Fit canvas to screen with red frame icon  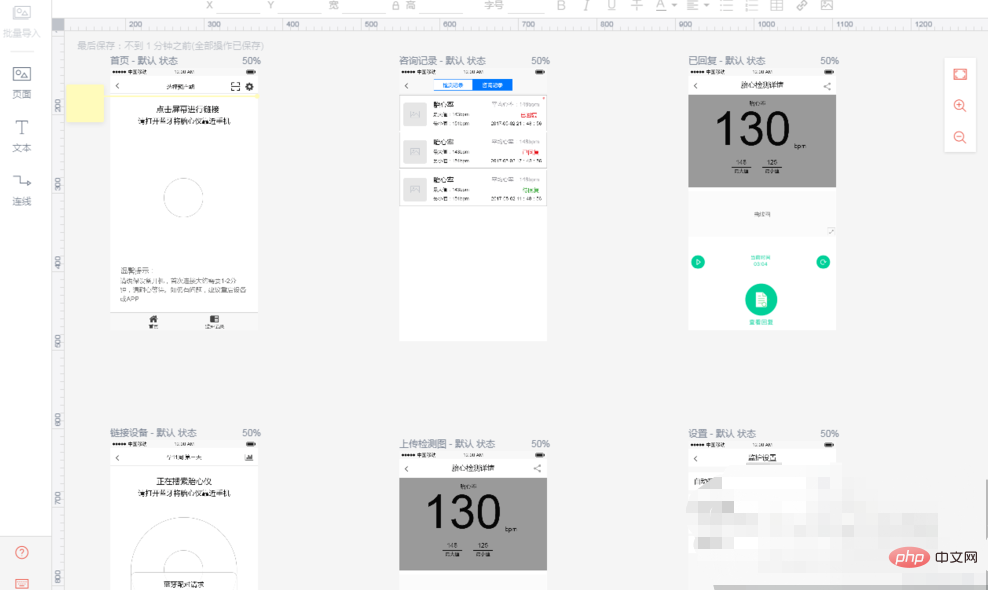[960, 74]
